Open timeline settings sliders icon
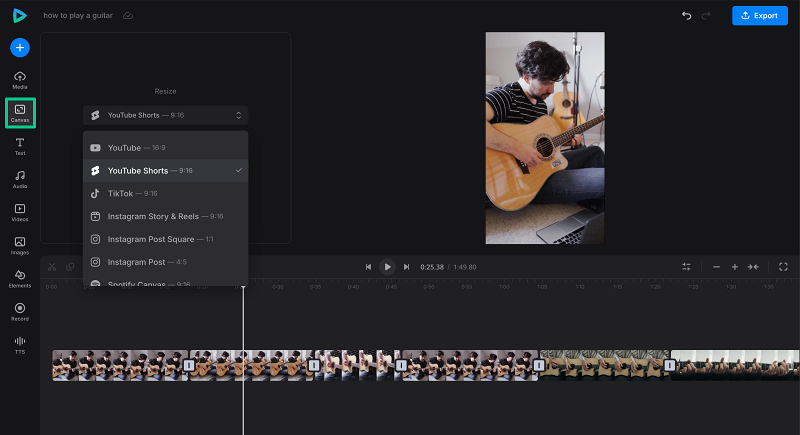 pos(686,267)
